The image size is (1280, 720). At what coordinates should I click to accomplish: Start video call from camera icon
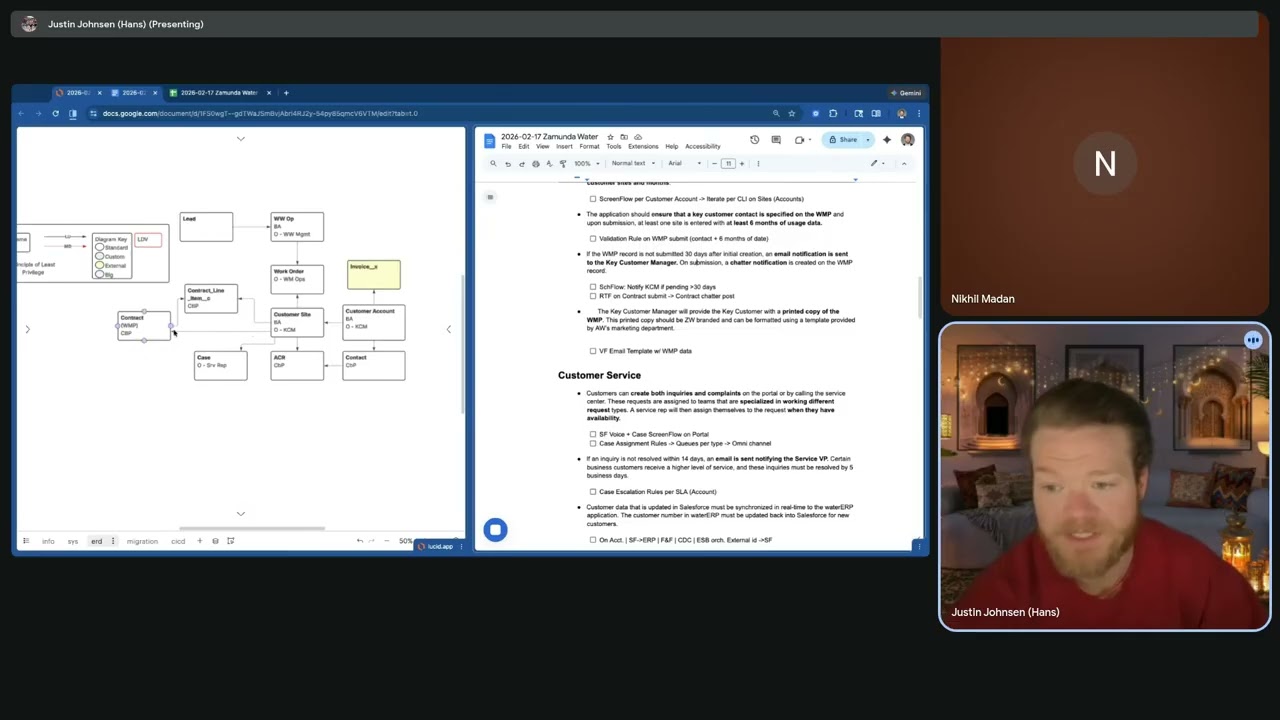[x=799, y=140]
